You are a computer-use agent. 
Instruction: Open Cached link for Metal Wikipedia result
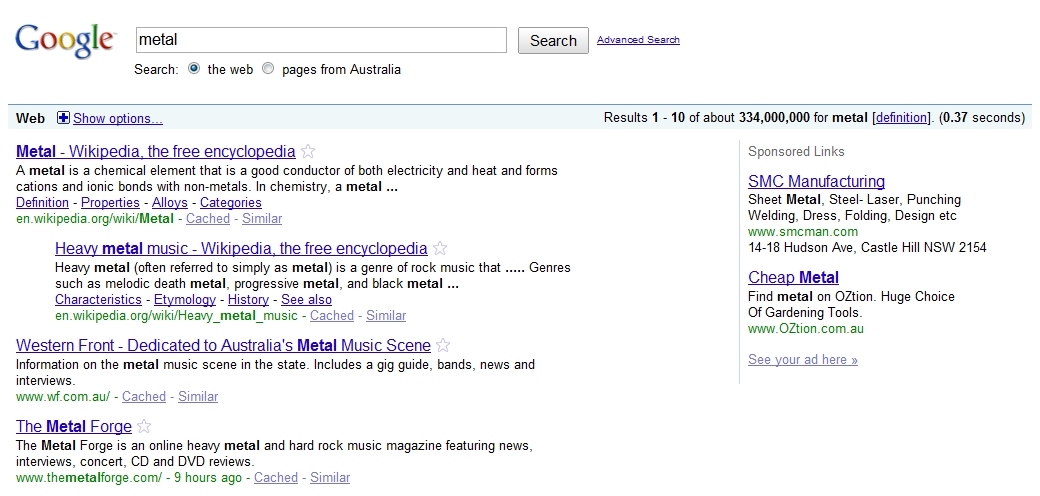coord(208,218)
